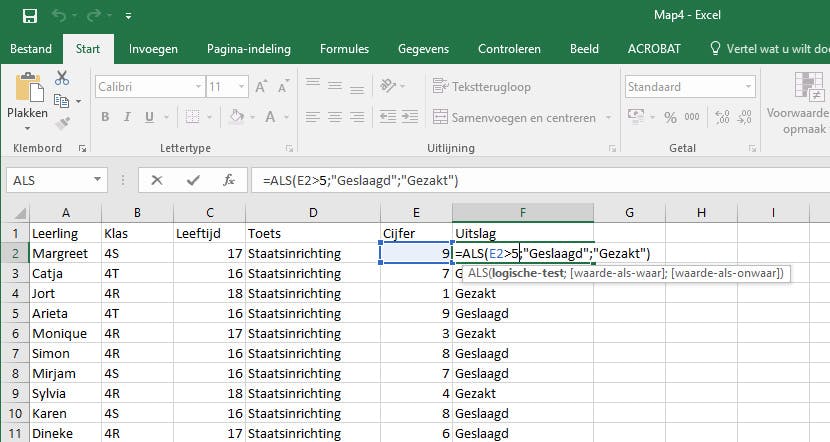Click the Save icon in the title bar
Screen dimensions: 830x442
(x=29, y=16)
